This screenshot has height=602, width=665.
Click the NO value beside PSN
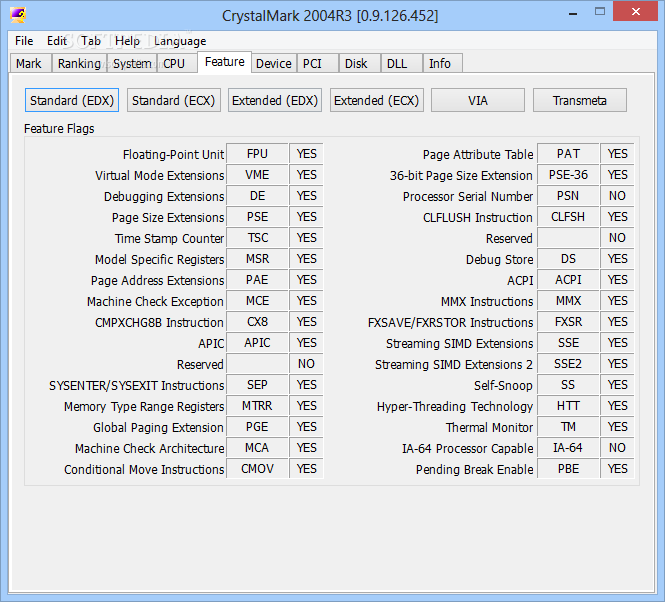[x=617, y=196]
